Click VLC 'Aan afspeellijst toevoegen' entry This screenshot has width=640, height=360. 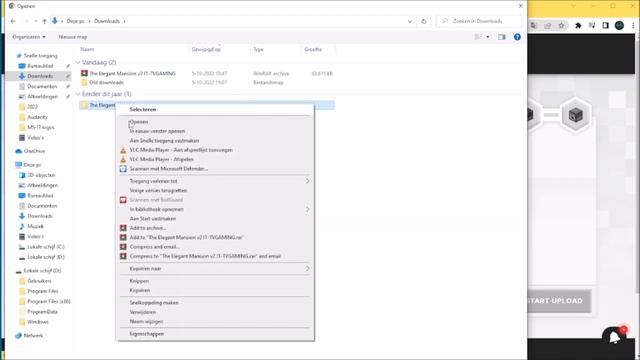pos(181,150)
